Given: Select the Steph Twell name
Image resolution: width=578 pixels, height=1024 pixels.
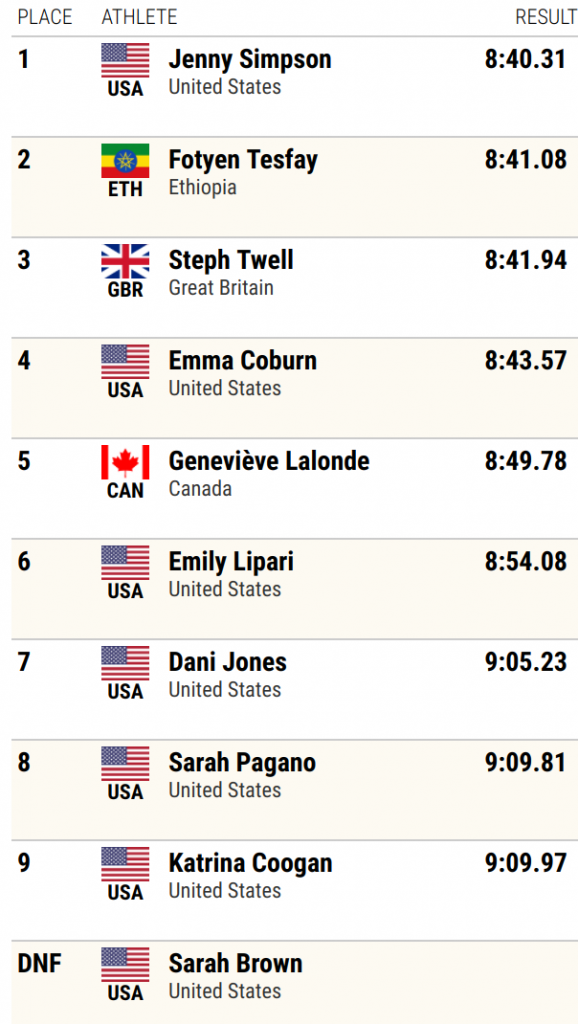Looking at the screenshot, I should [231, 260].
